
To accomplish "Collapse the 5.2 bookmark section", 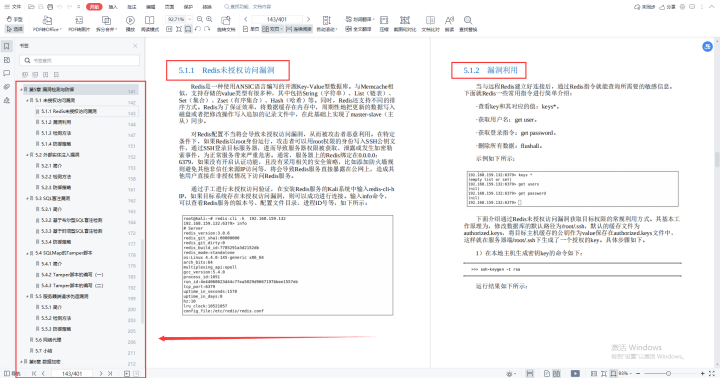I will 27,155.
